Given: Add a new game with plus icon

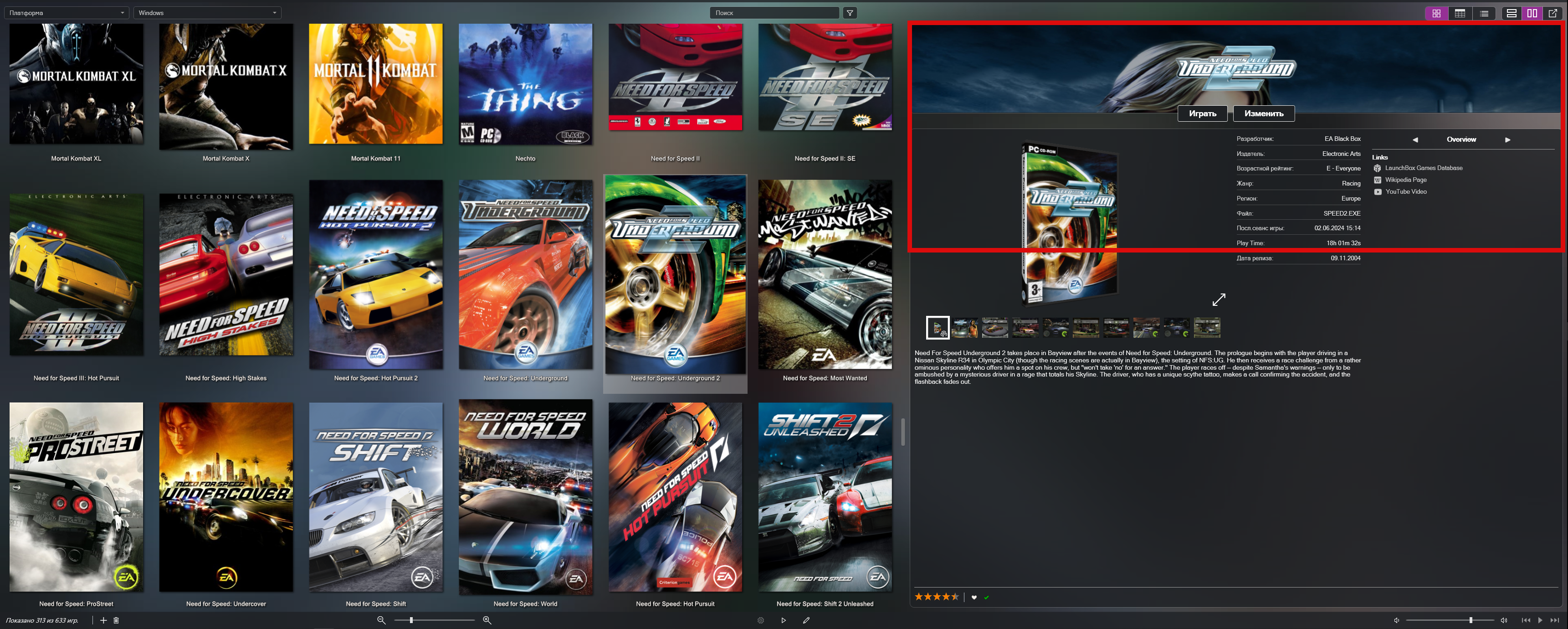Looking at the screenshot, I should tap(103, 620).
